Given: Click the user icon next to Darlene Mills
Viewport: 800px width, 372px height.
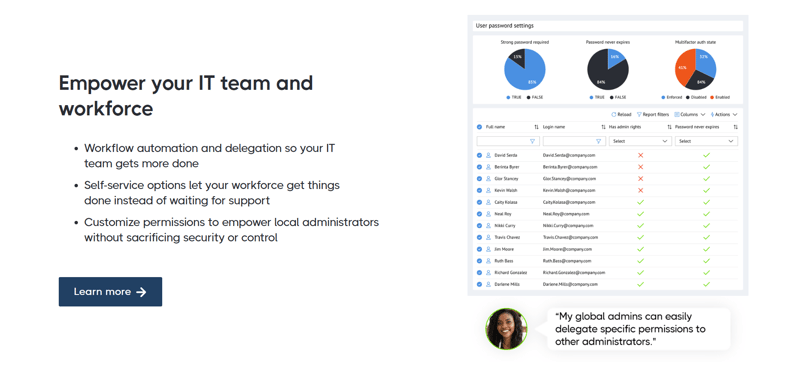Looking at the screenshot, I should pos(488,284).
